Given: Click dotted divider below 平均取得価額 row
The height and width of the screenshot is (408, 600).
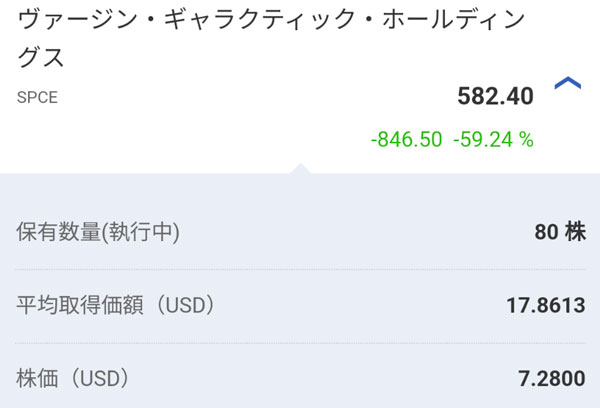Looking at the screenshot, I should pyautogui.click(x=300, y=343).
